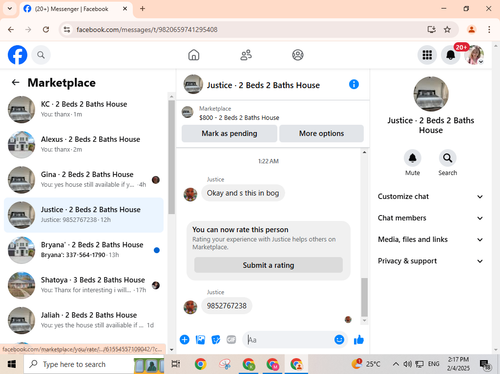The image size is (500, 374).
Task: Open Chrome three-dot menu
Action: click(x=489, y=30)
